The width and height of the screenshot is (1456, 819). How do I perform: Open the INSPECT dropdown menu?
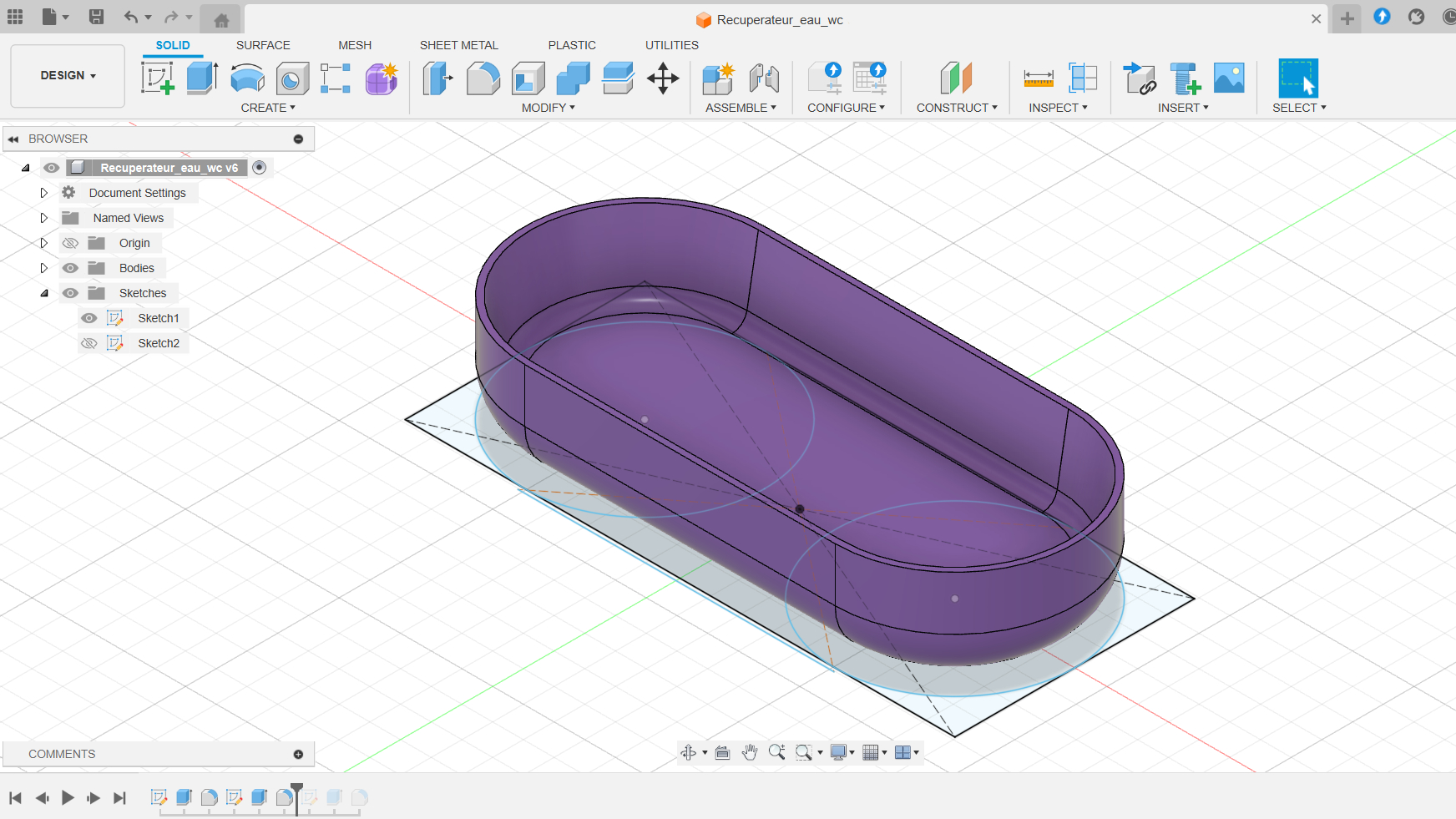click(1058, 108)
